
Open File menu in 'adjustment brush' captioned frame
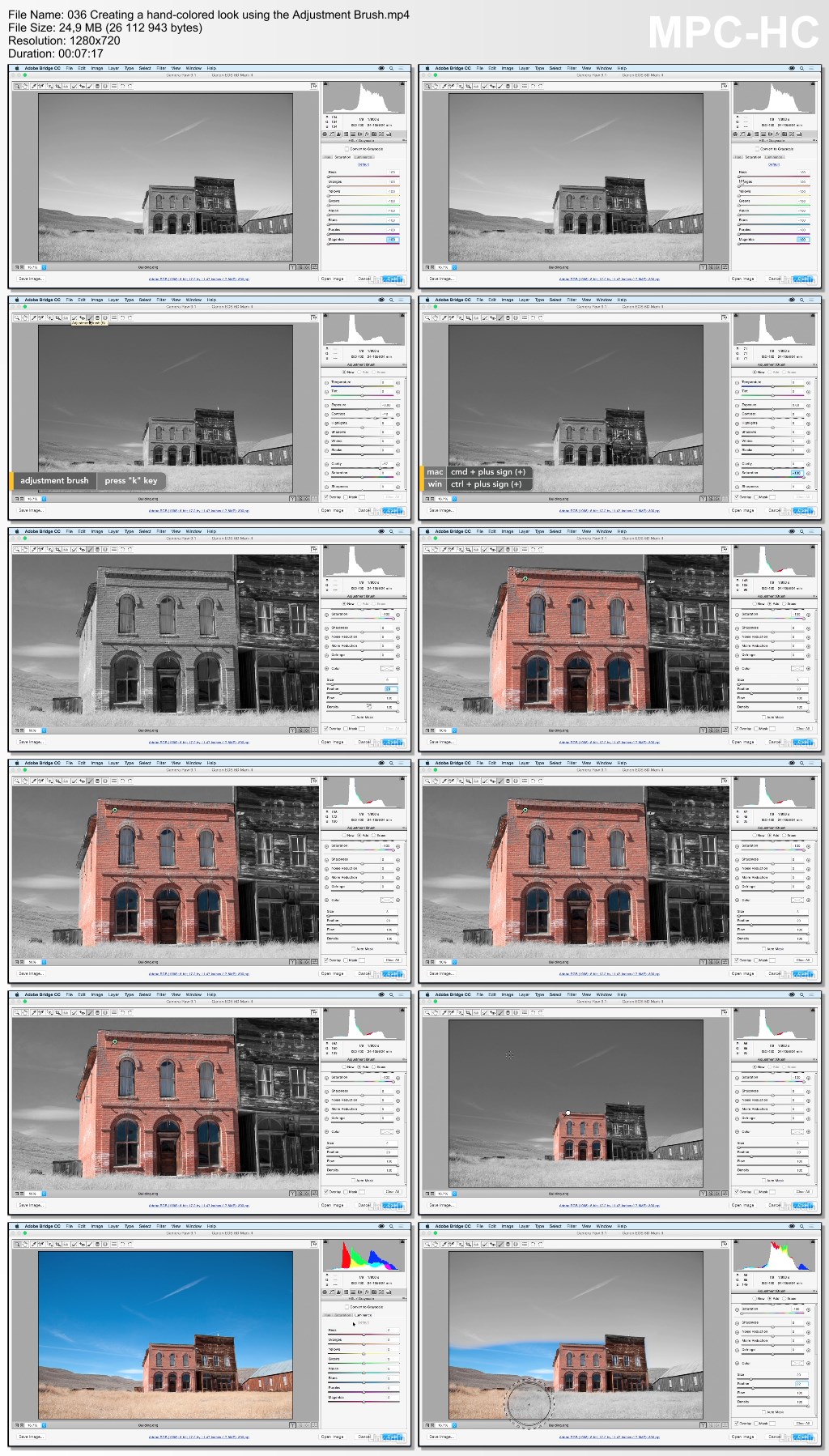(x=70, y=300)
